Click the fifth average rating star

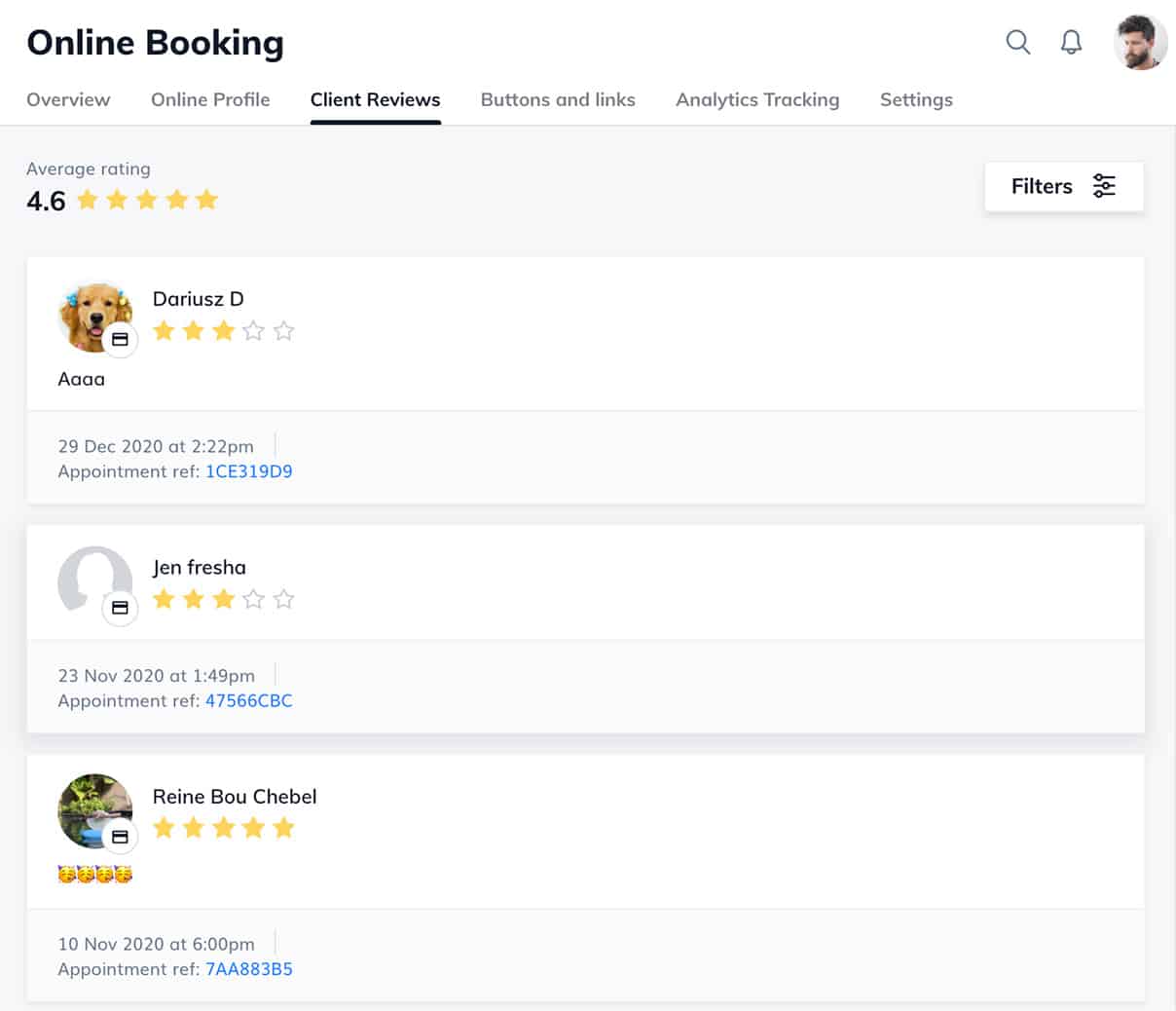pos(206,200)
